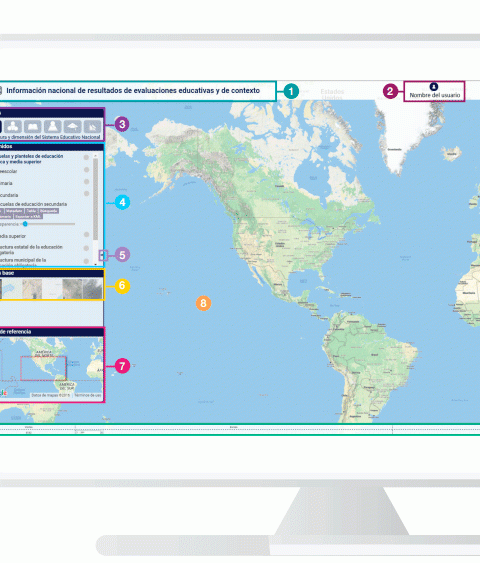Select the open book theme icon
Viewport: 480px width, 563px height.
pos(33,126)
